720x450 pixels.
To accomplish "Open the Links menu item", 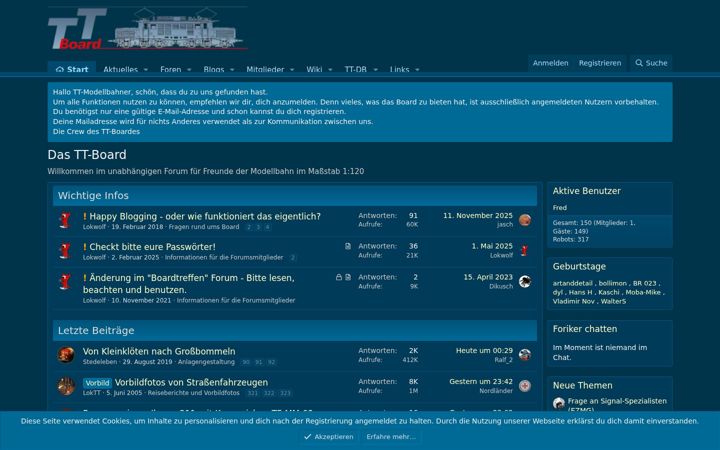I will pyautogui.click(x=399, y=69).
